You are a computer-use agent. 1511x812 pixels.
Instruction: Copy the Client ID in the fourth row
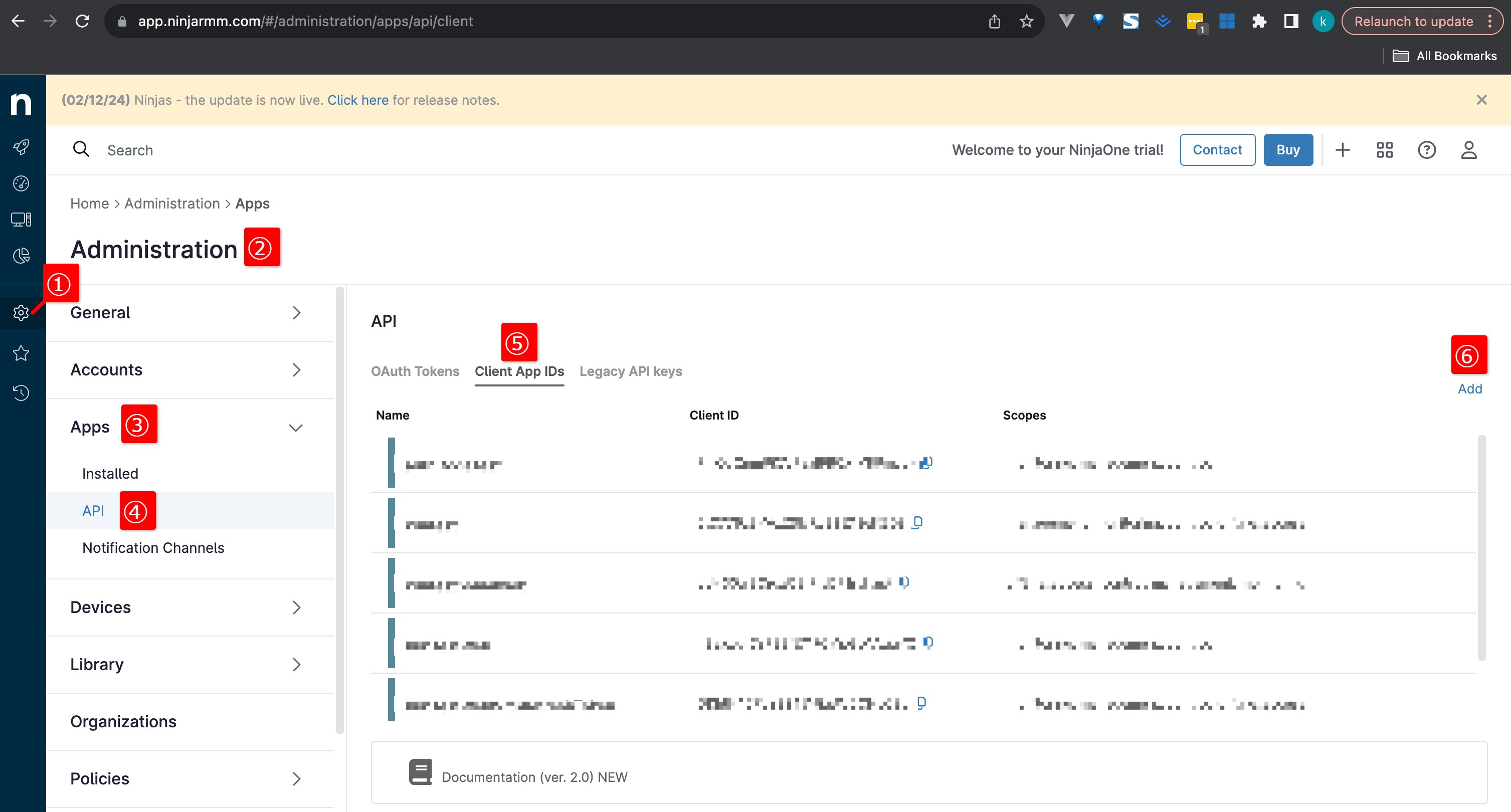click(x=928, y=643)
